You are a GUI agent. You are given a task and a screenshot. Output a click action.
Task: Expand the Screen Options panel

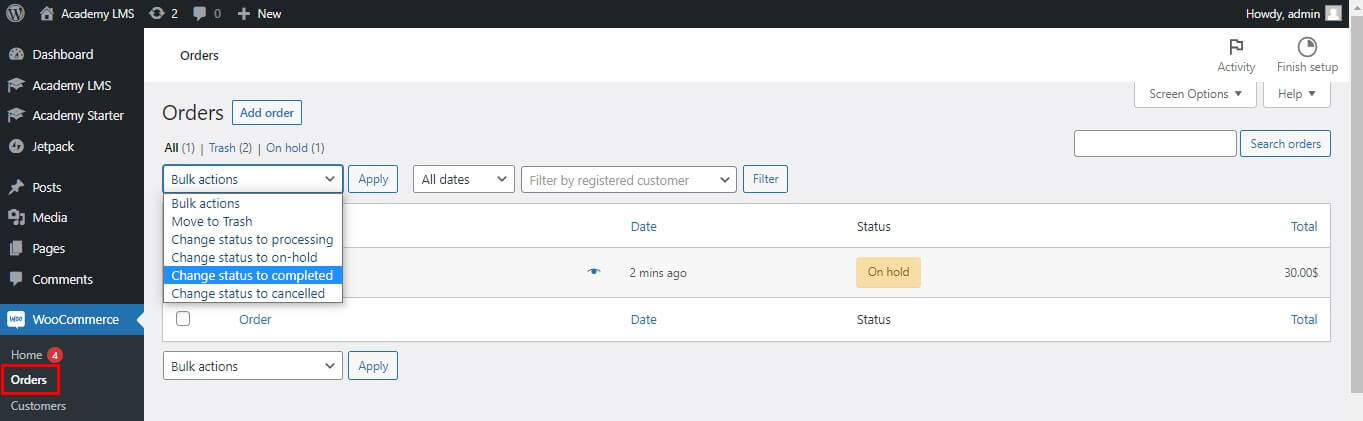[x=1195, y=94]
